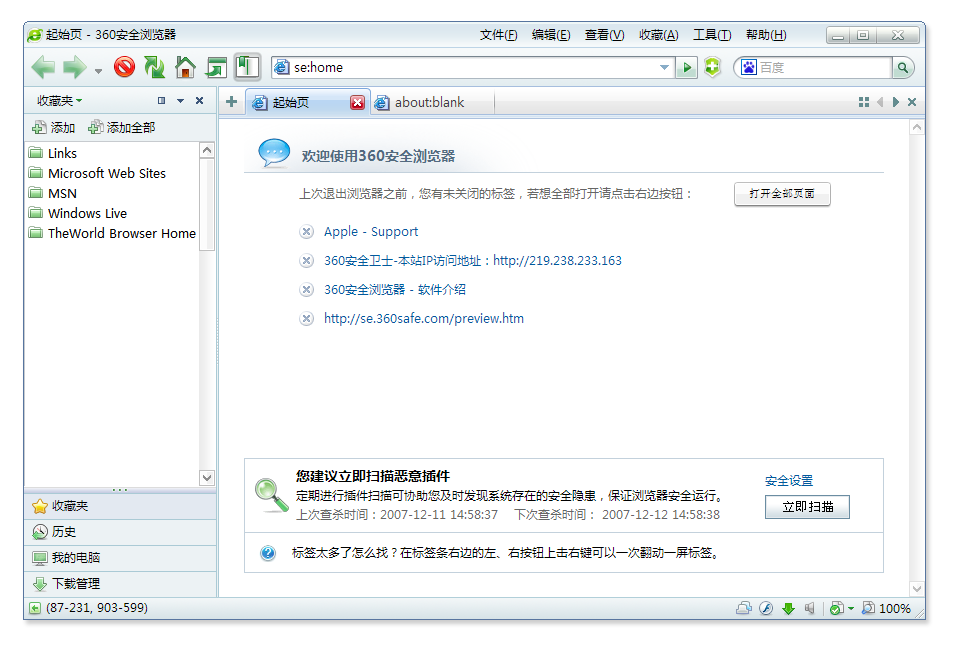Click 添加全部 to add all tabs
This screenshot has height=650, width=960.
(122, 127)
